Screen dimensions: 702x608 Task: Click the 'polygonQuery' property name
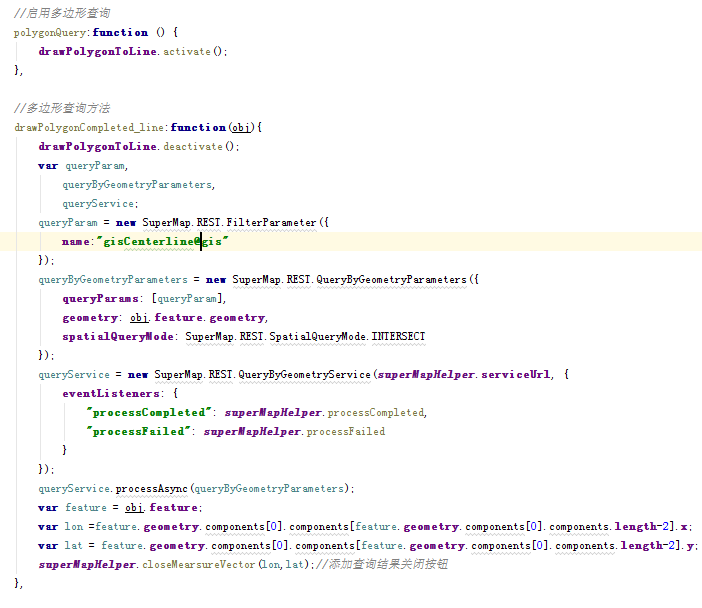[50, 33]
